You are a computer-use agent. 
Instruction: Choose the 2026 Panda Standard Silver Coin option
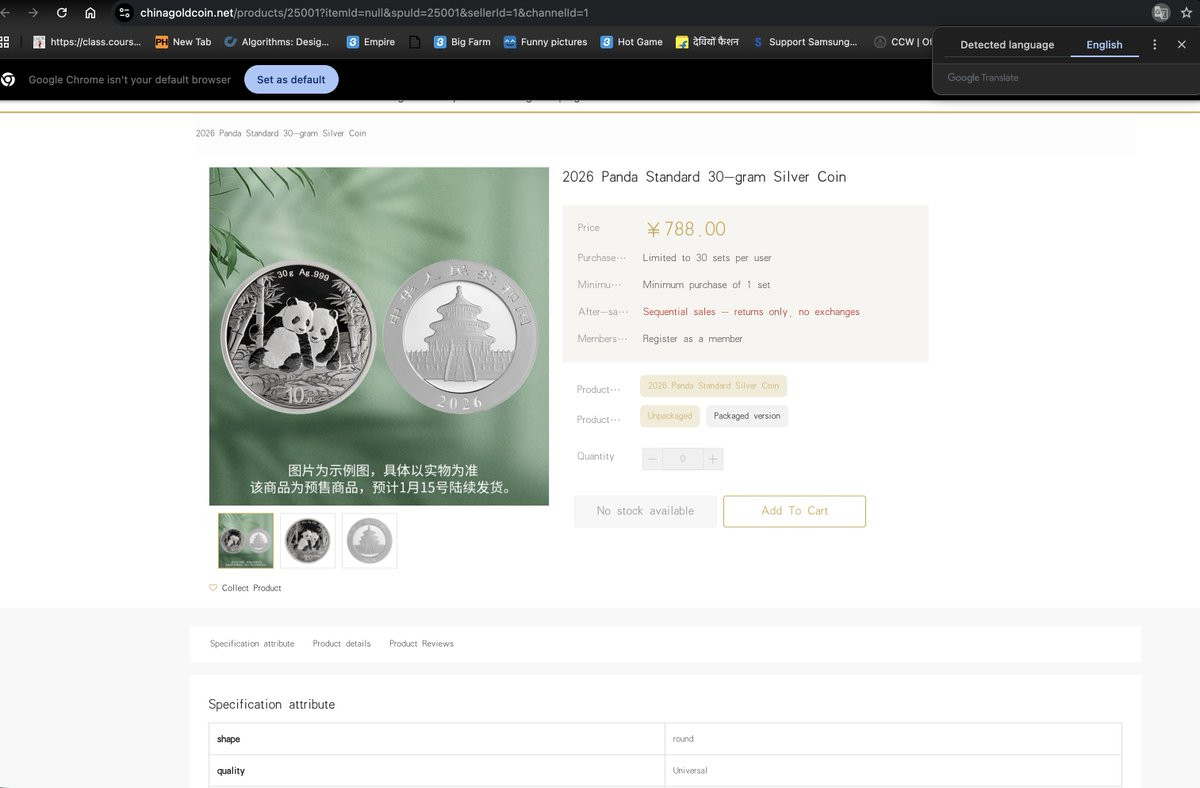[x=713, y=386]
